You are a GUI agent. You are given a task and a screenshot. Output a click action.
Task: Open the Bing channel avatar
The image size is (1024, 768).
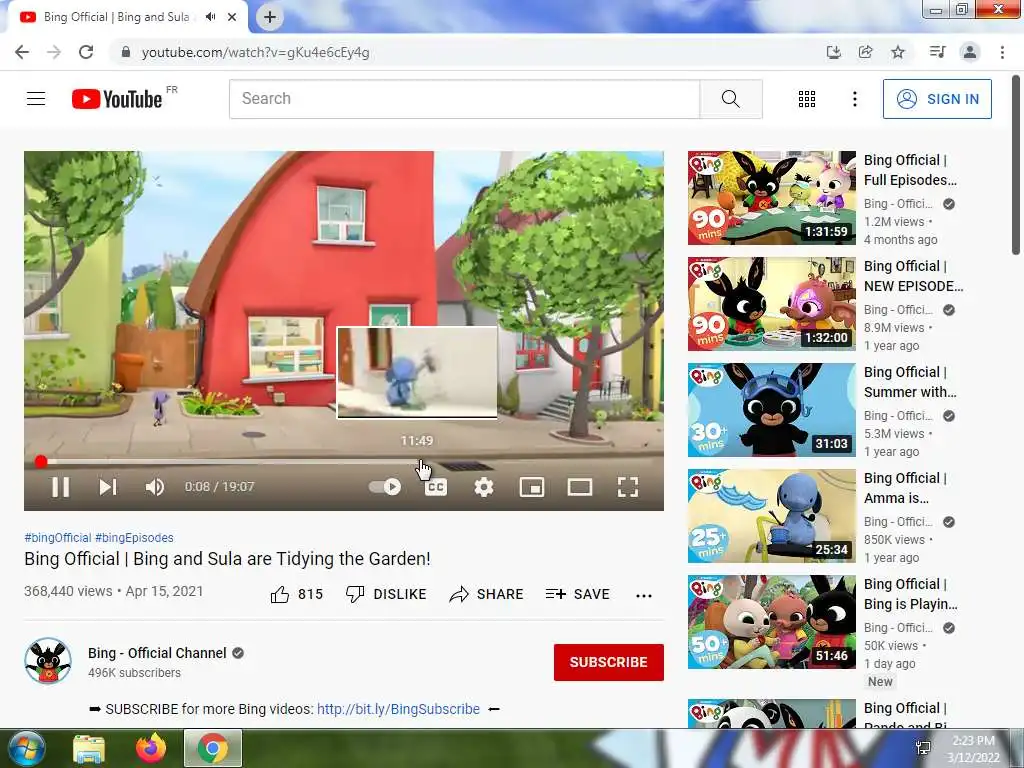[48, 661]
